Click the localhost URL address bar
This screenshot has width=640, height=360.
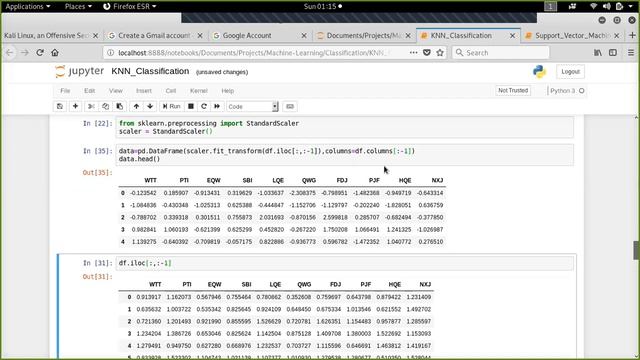pyautogui.click(x=253, y=53)
